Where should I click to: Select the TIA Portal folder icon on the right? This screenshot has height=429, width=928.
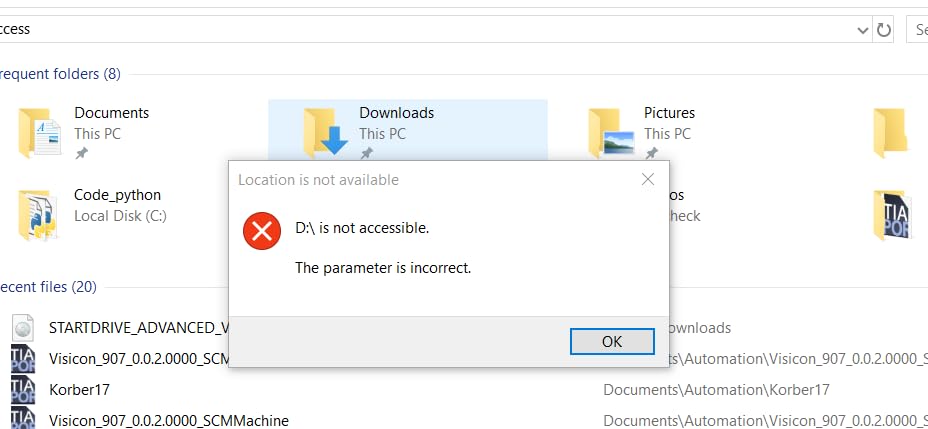(x=890, y=215)
